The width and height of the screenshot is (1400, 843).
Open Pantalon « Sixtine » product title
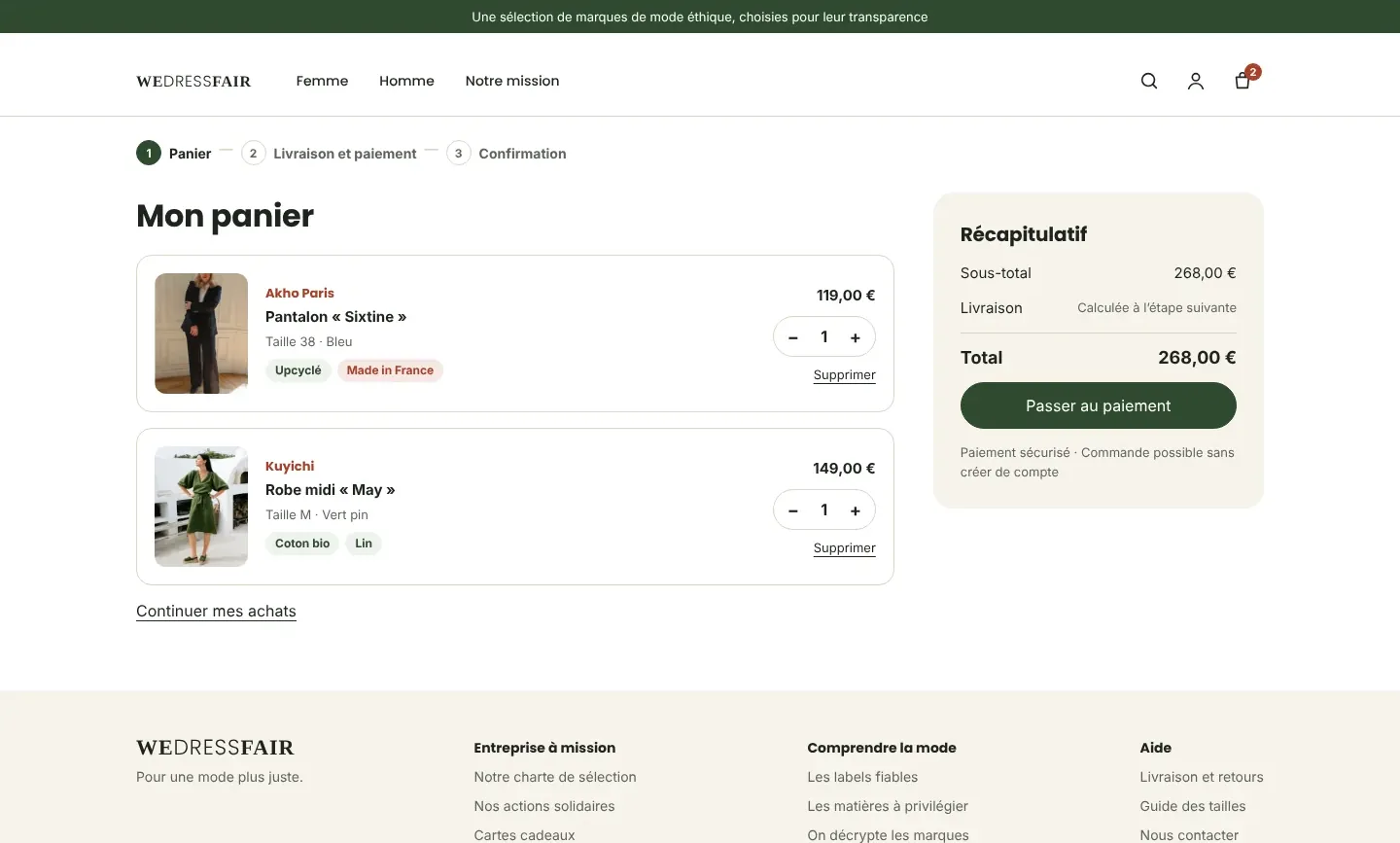336,317
